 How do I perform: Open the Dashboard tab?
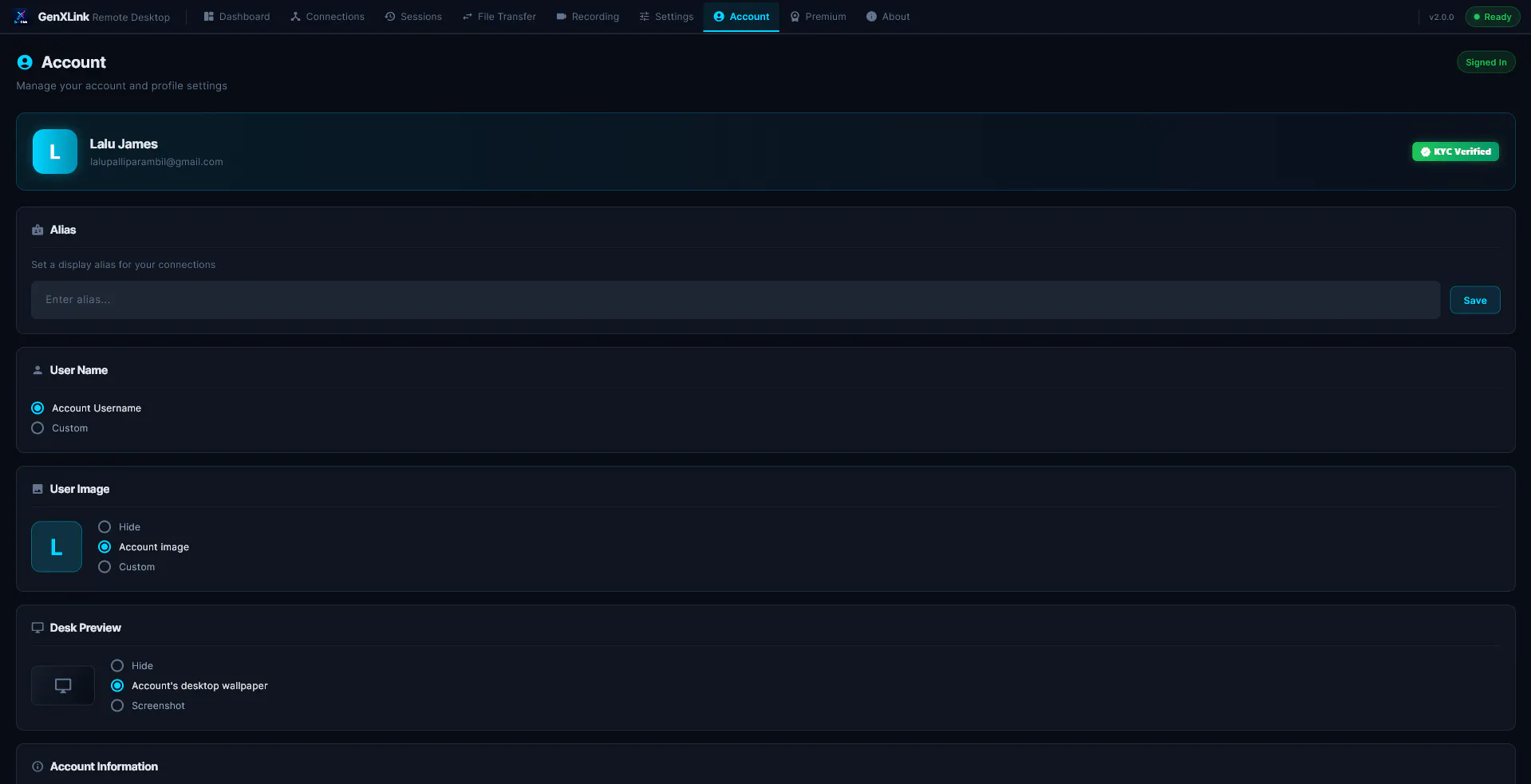click(237, 17)
